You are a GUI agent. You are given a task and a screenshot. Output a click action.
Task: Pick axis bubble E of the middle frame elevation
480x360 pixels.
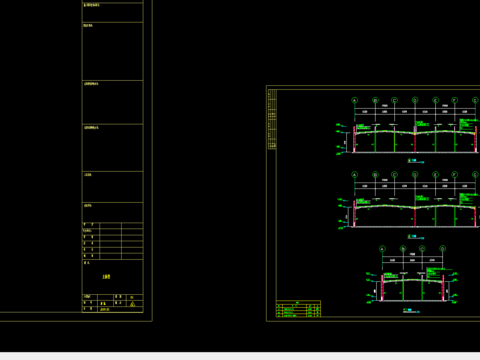coord(435,175)
